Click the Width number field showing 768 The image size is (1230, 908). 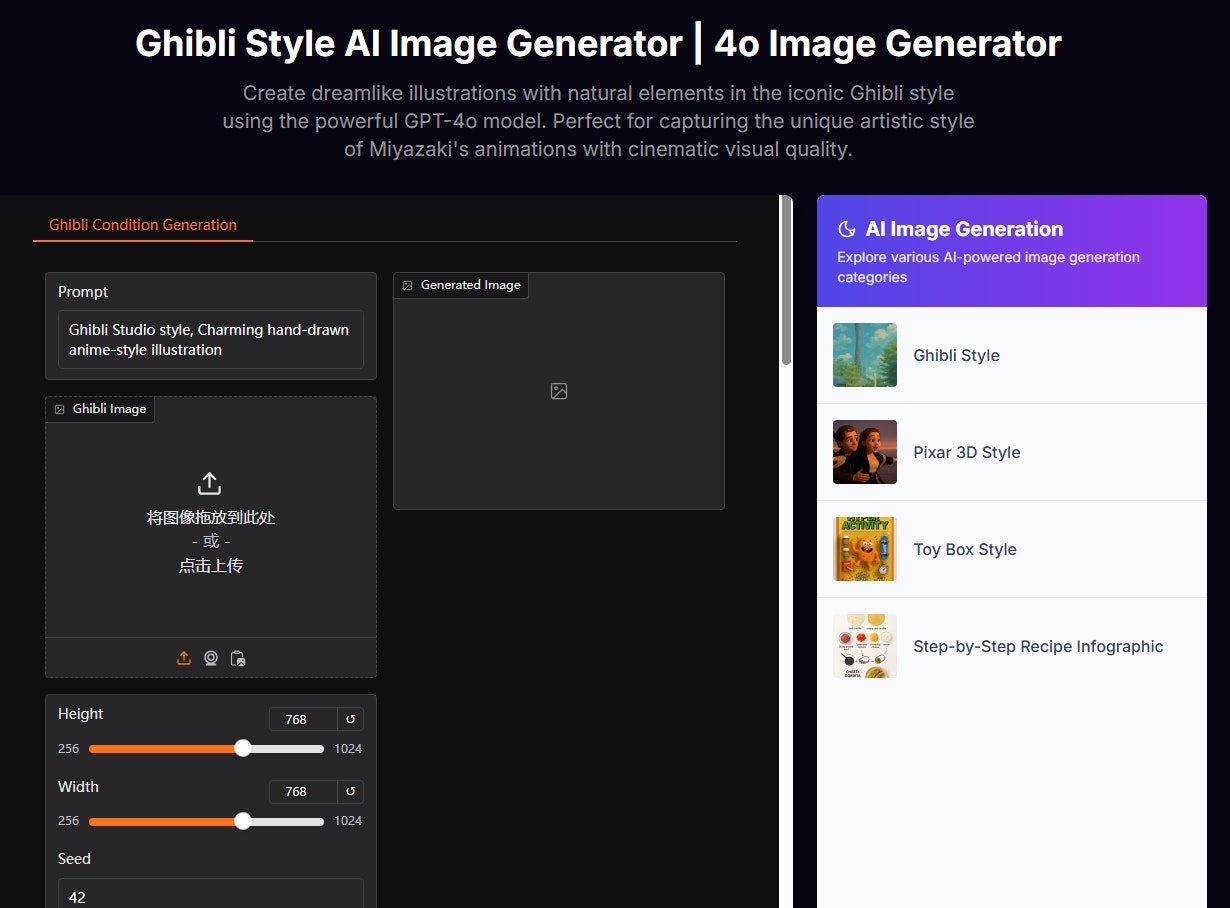pos(304,791)
